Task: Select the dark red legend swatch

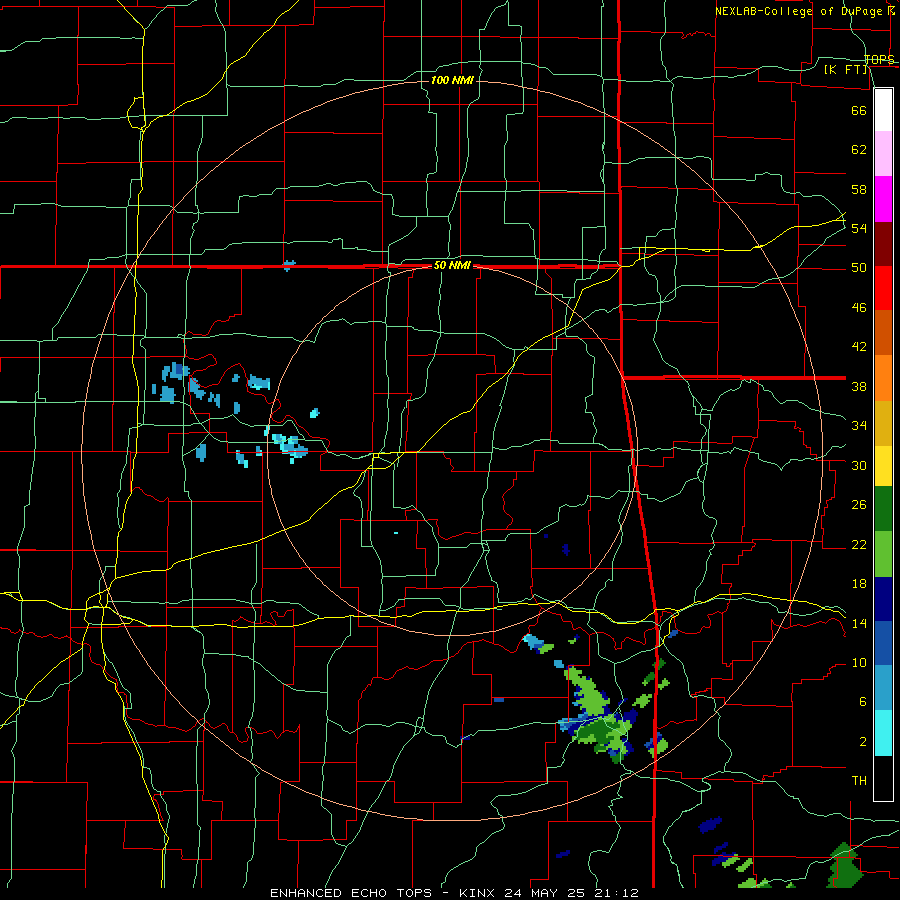Action: [883, 244]
